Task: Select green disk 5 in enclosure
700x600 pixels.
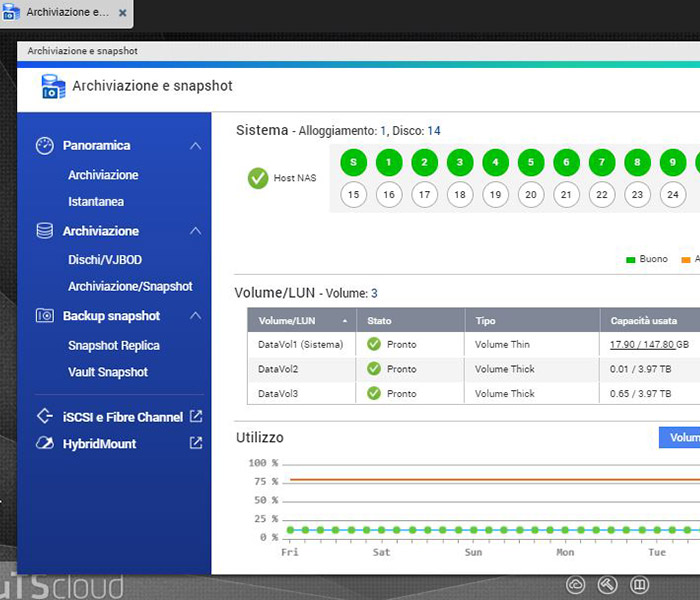Action: (x=531, y=162)
